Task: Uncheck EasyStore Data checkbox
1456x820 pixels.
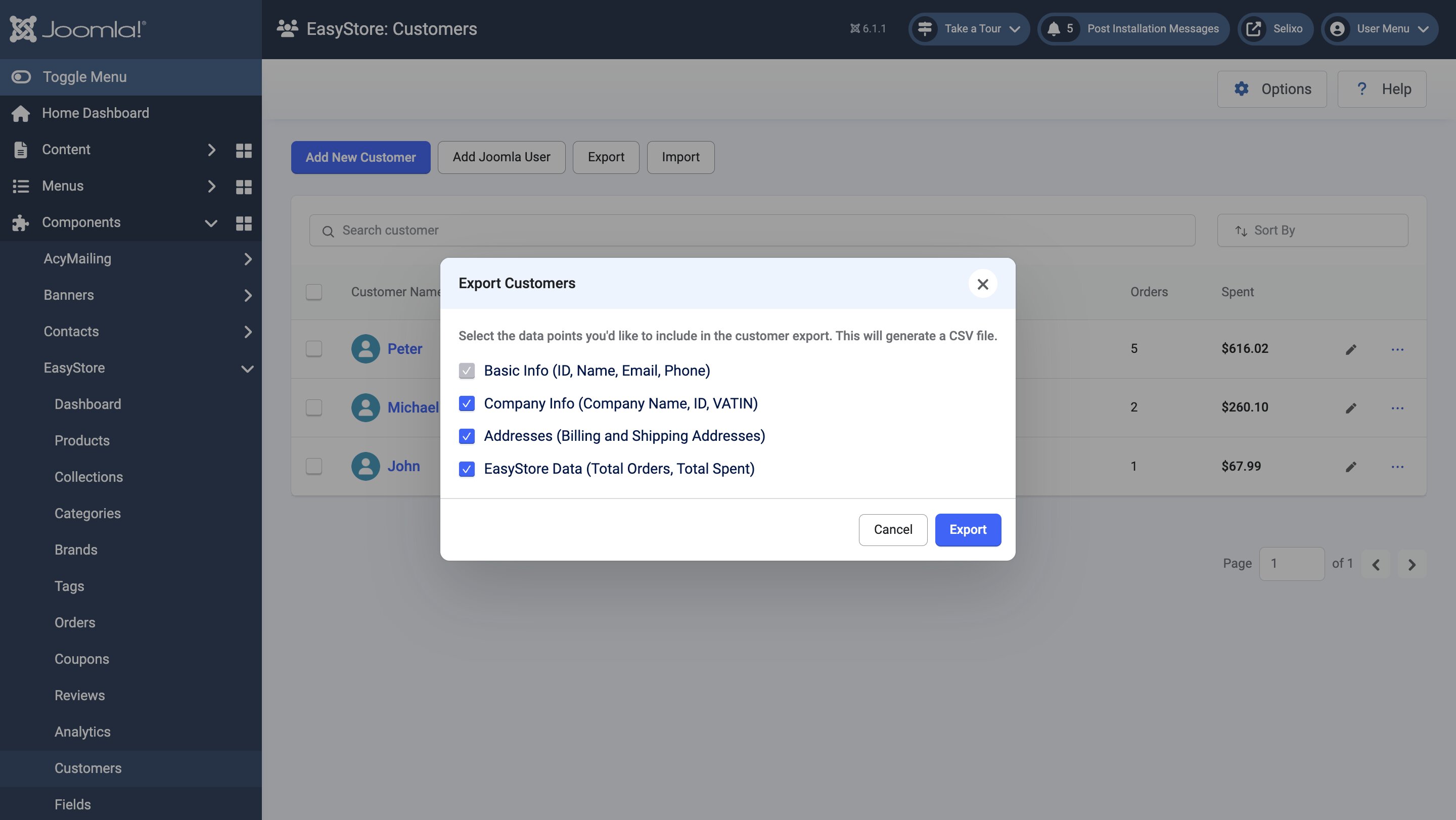Action: coord(466,469)
